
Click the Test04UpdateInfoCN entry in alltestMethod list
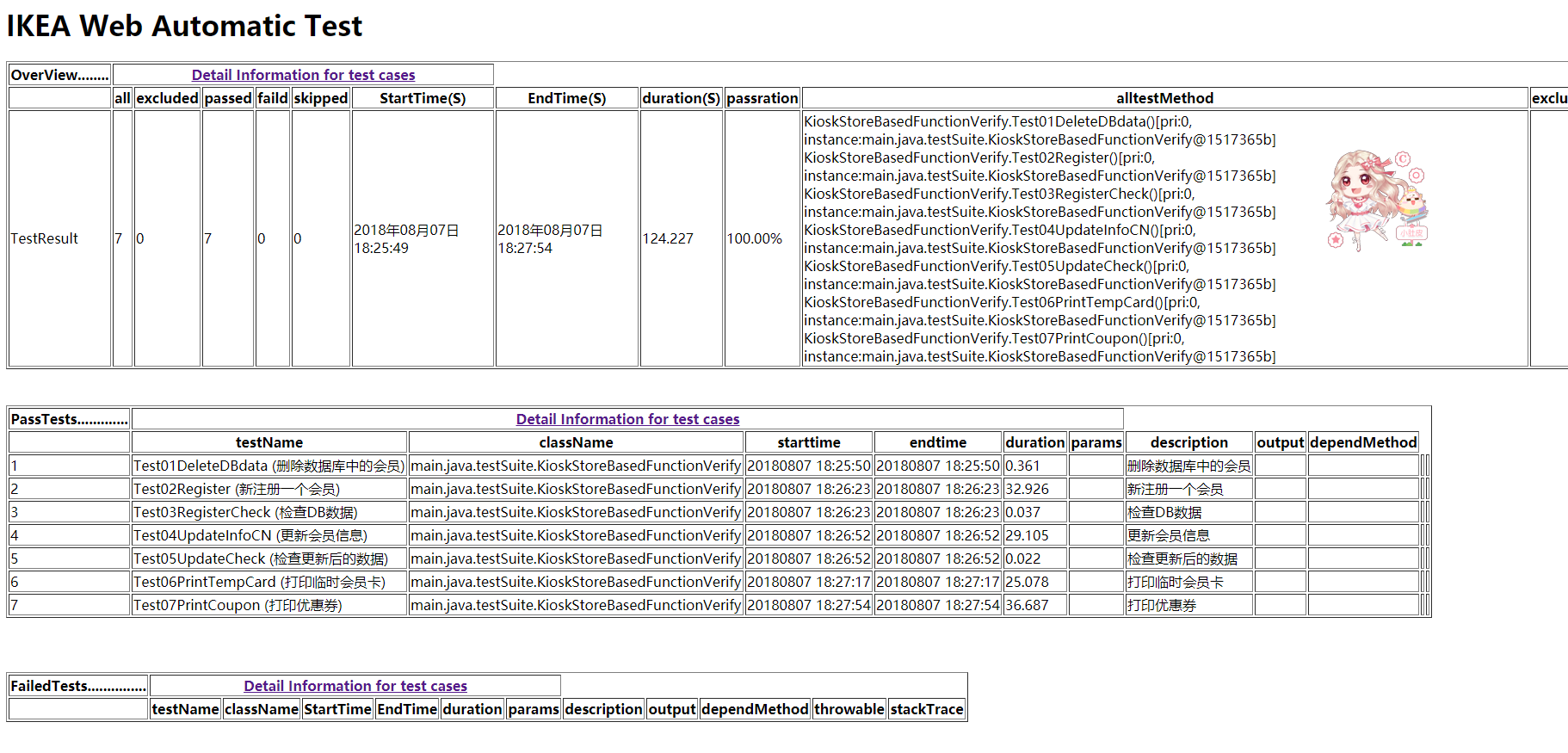[1040, 238]
